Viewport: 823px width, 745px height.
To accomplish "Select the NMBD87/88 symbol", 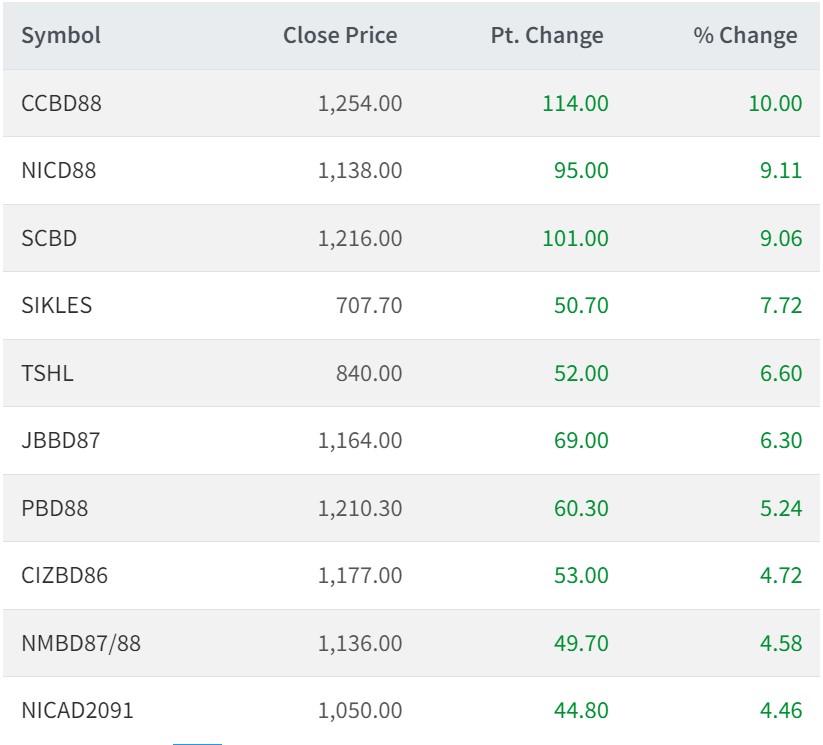I will [x=81, y=644].
